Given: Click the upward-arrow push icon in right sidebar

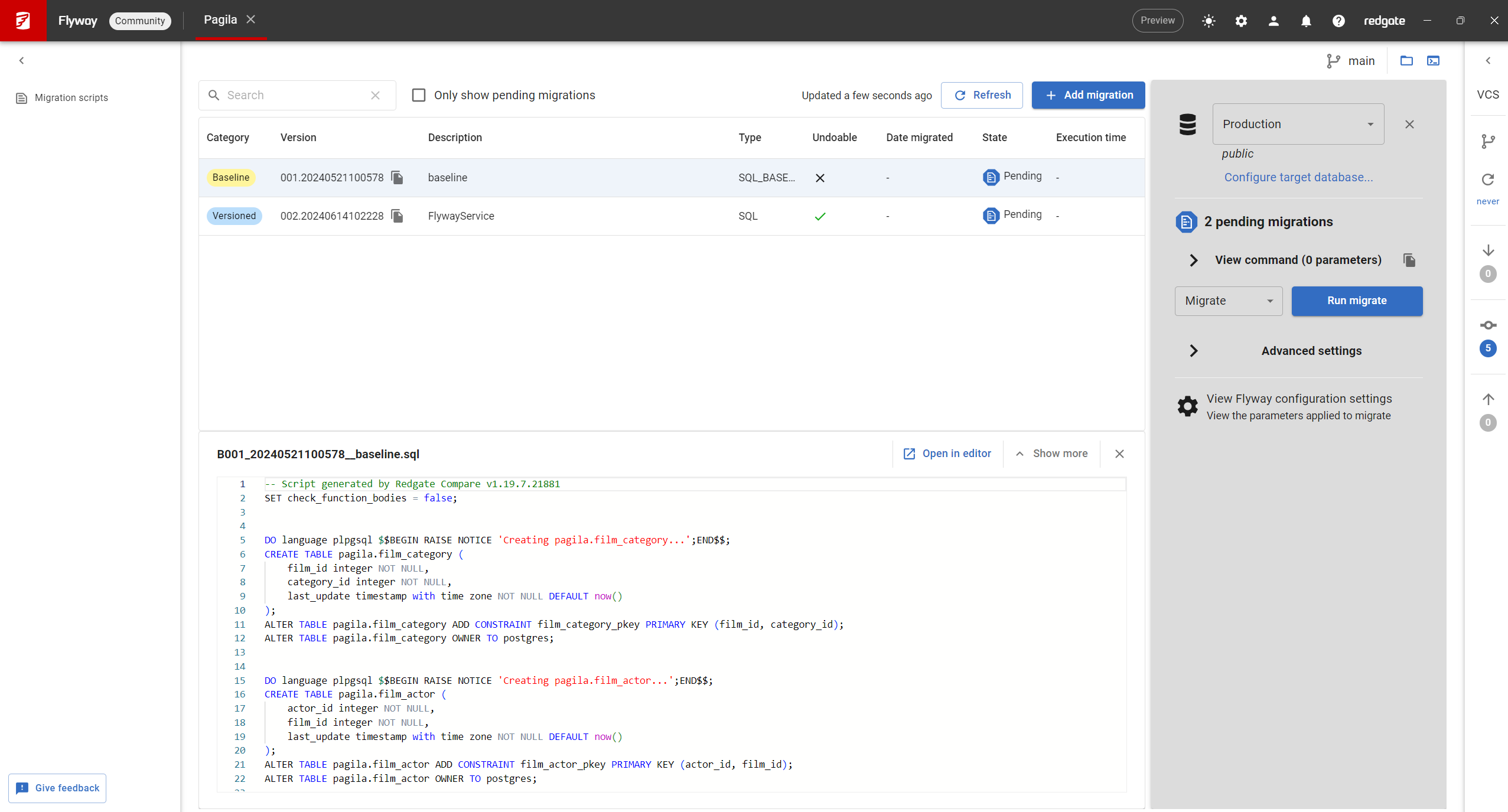Looking at the screenshot, I should click(1488, 399).
